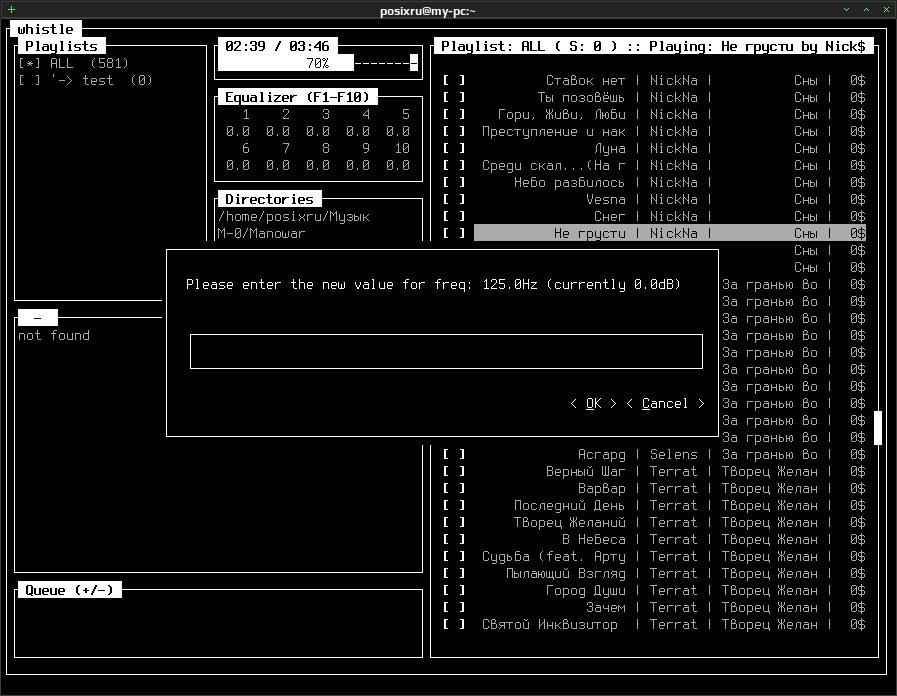Select the checkbox for Святой Инквизитор

454,625
